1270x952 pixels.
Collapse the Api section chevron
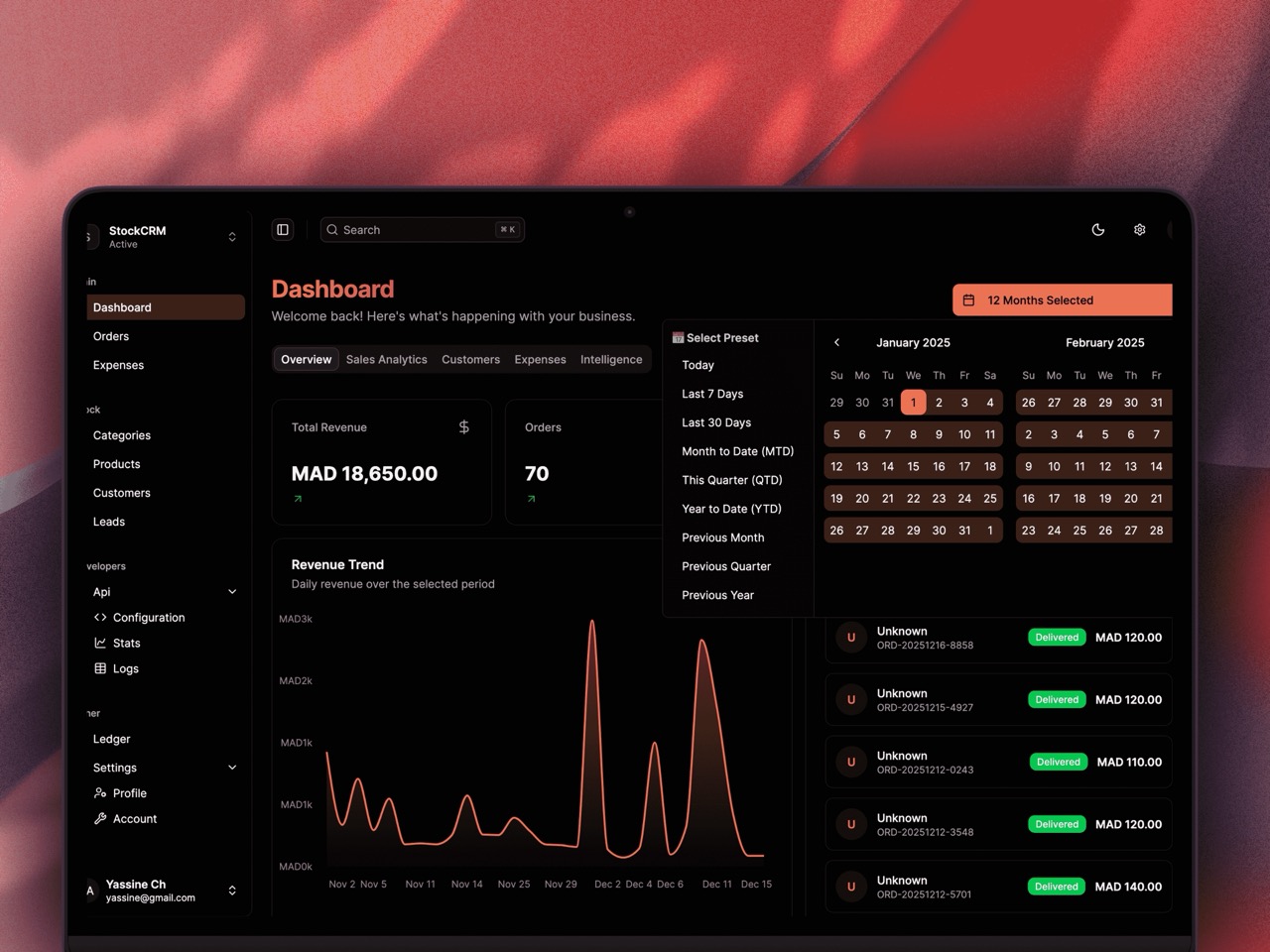pos(232,592)
